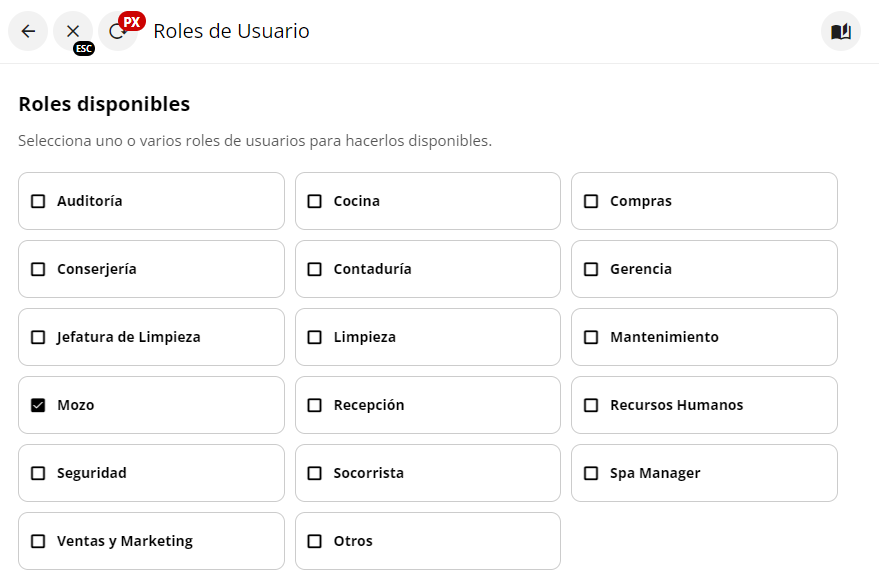Enable the Socorrista role

pos(315,473)
